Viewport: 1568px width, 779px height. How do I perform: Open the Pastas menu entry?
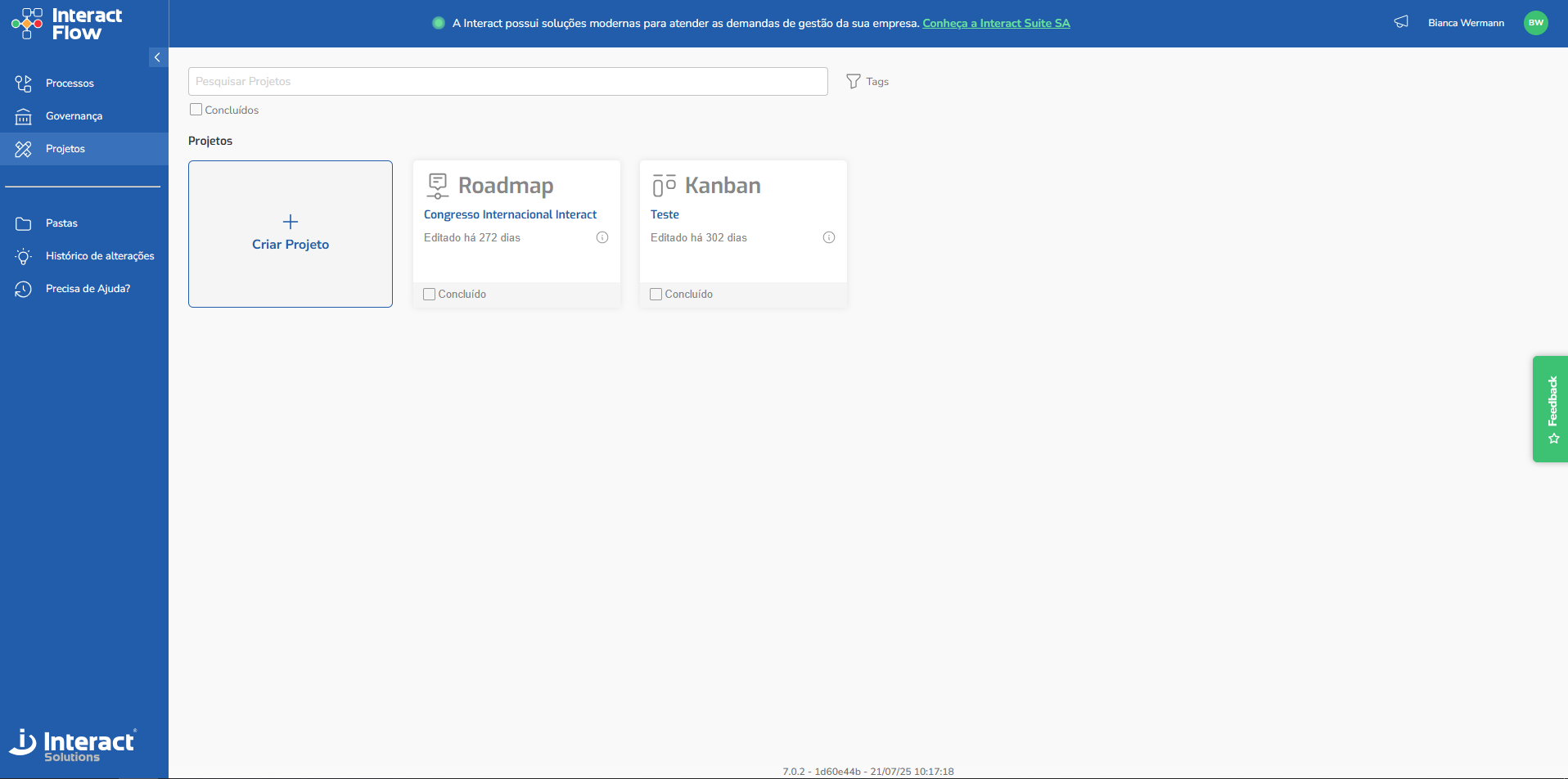tap(61, 223)
